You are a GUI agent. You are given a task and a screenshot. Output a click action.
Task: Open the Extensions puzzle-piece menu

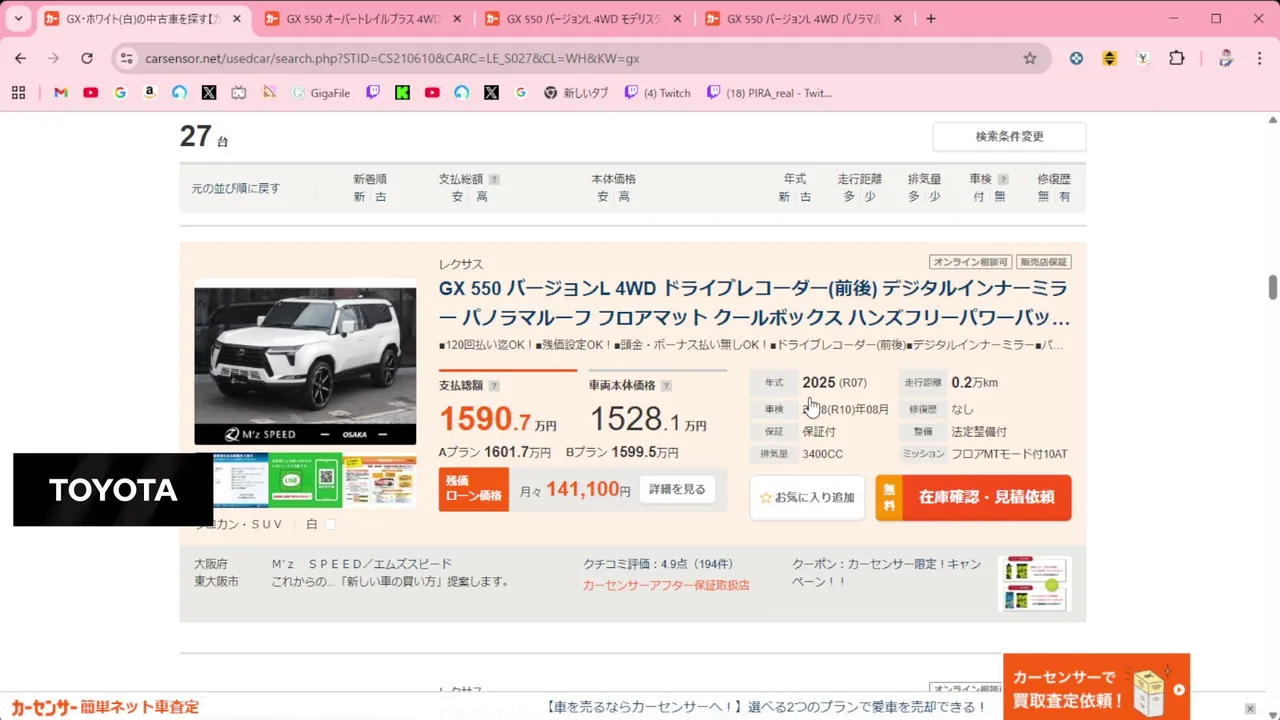1177,58
